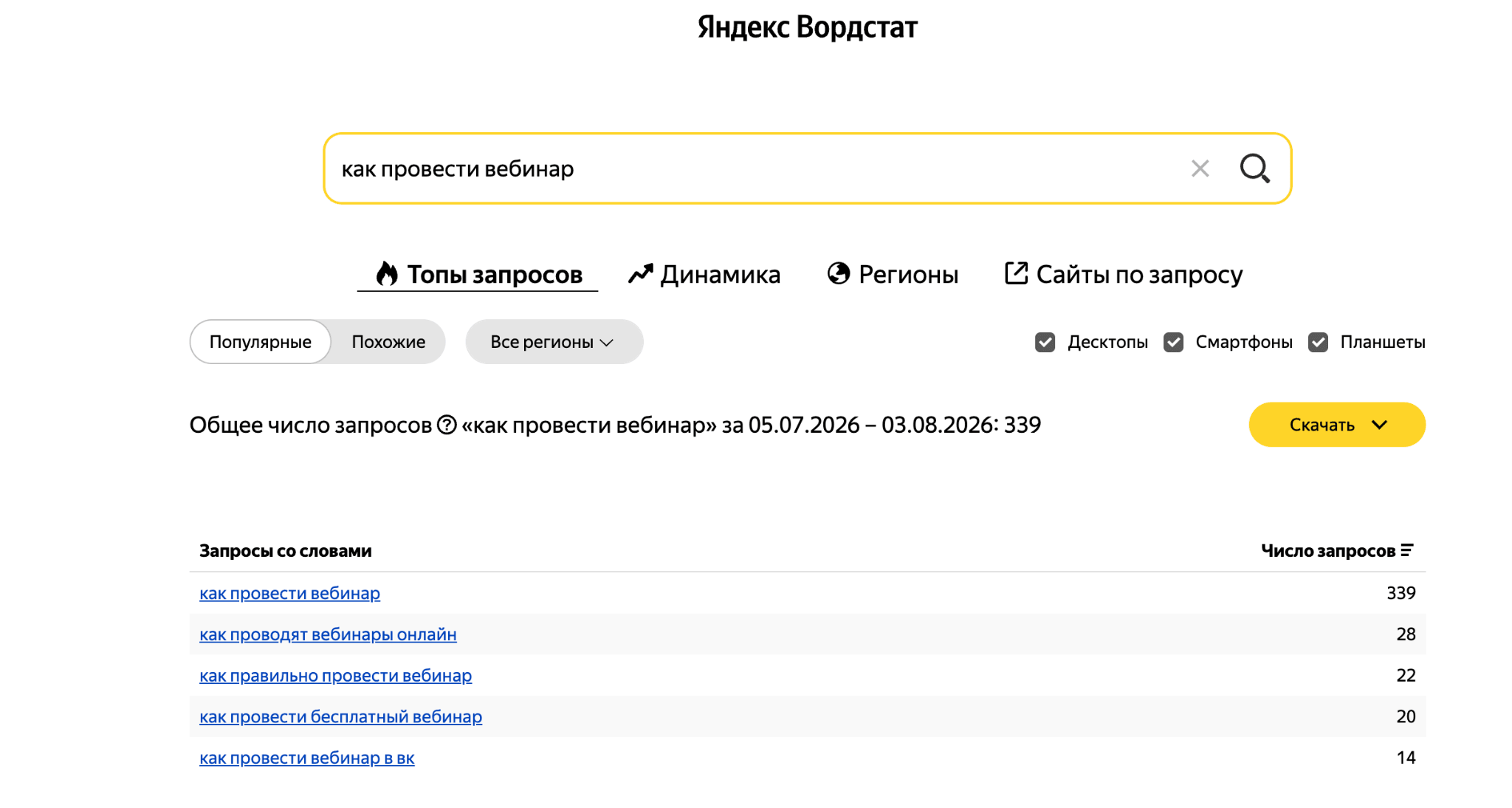Screen dimensions: 1512x808
Task: Clear the search query with the X icon
Action: click(x=1200, y=169)
